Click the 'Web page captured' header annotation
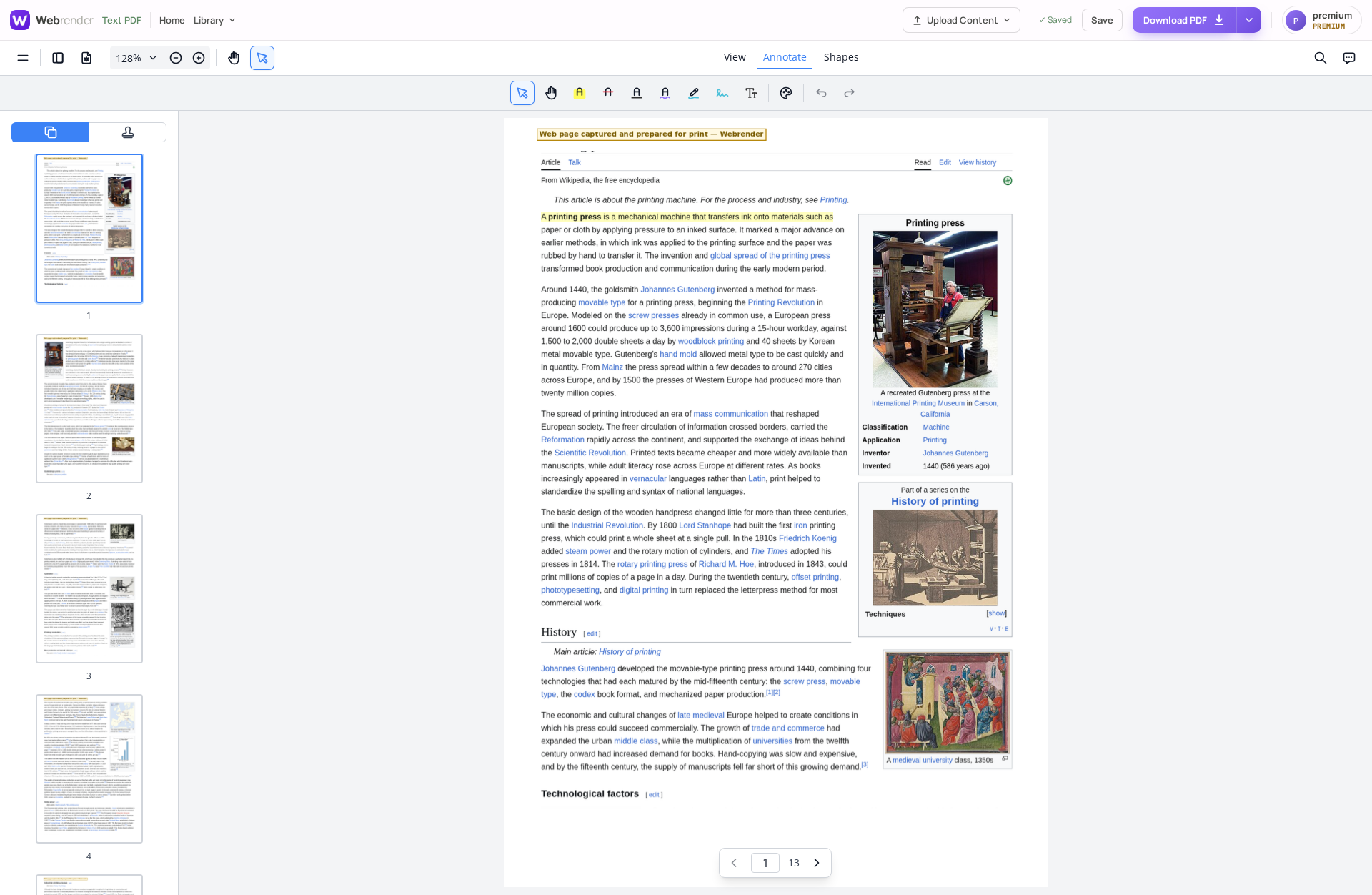Image resolution: width=1372 pixels, height=895 pixels. coord(651,134)
